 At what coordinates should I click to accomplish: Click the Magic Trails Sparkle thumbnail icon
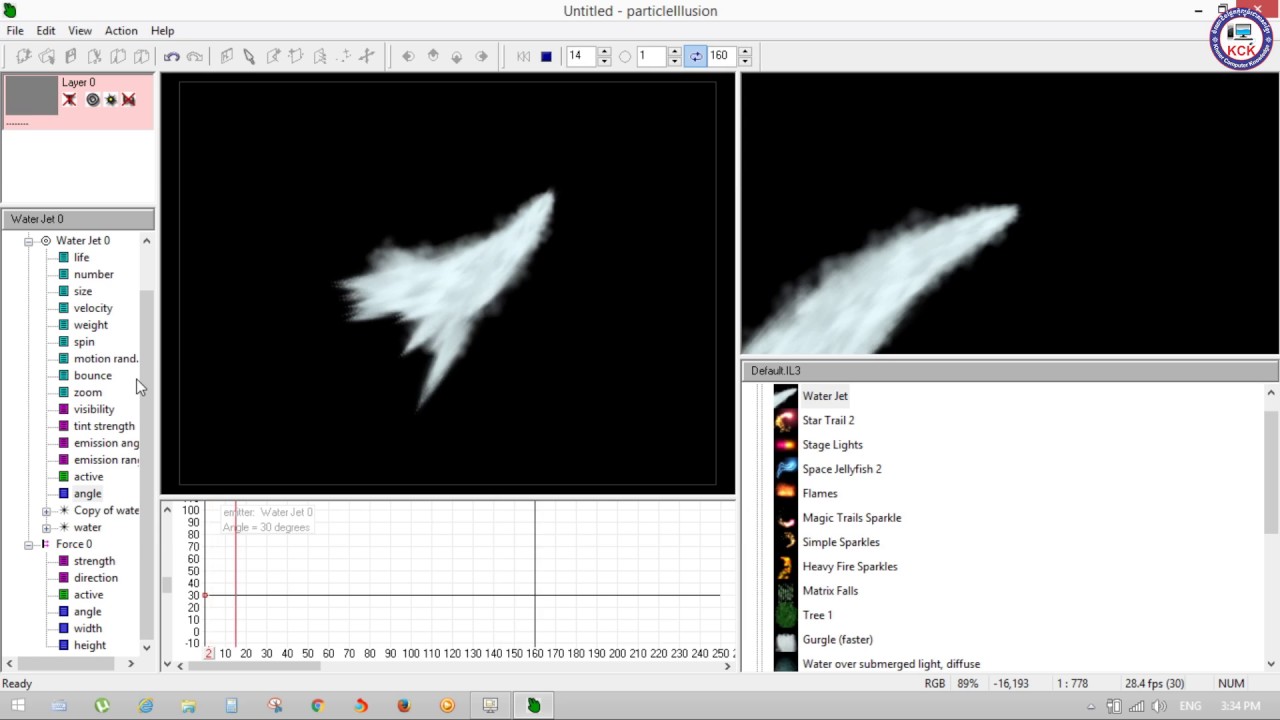click(x=785, y=517)
